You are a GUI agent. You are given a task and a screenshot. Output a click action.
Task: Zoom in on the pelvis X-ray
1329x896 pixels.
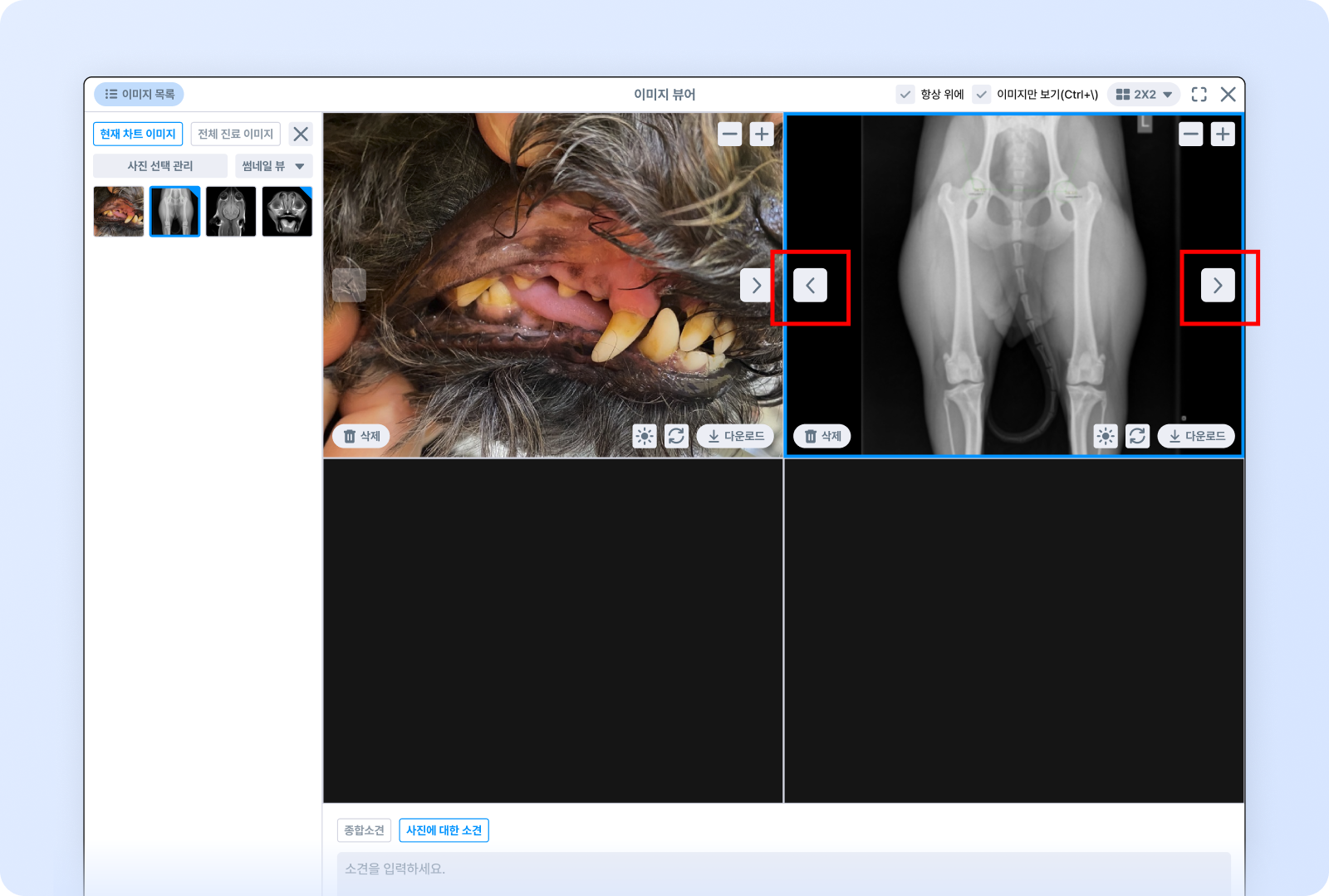point(1223,134)
